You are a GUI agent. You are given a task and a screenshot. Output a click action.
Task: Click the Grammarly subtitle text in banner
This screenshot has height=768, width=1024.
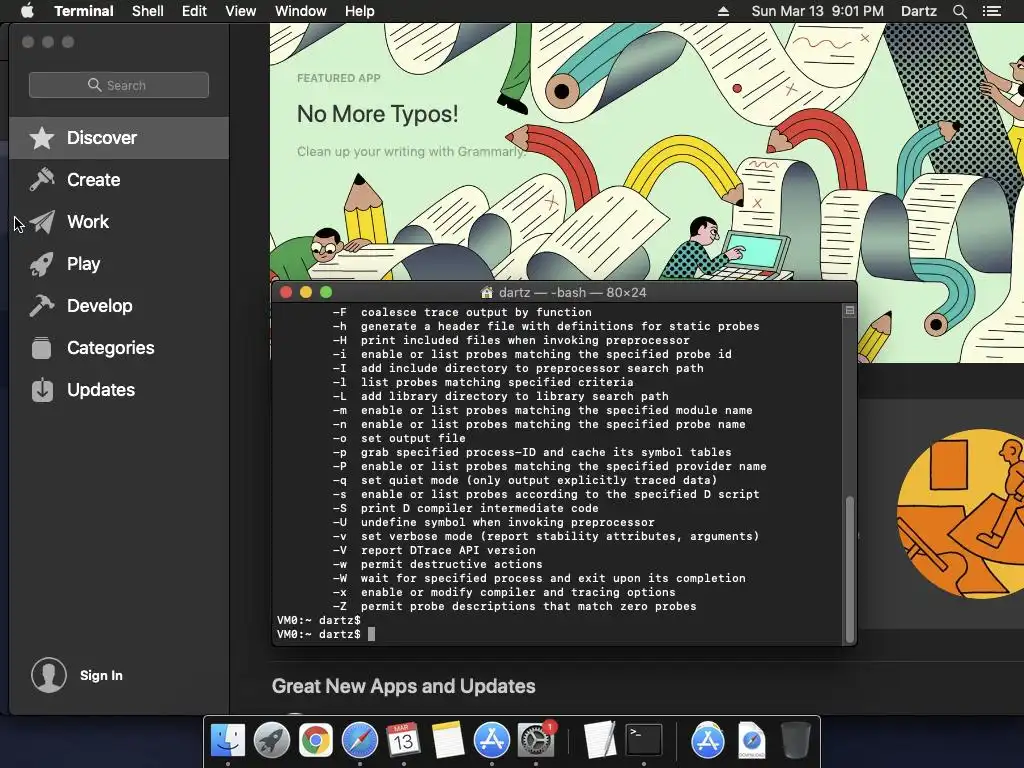click(x=411, y=152)
